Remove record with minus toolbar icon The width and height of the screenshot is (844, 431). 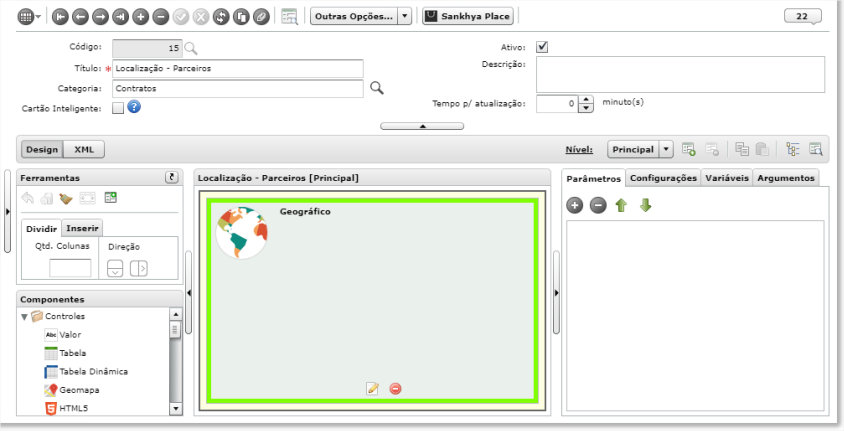(x=160, y=17)
